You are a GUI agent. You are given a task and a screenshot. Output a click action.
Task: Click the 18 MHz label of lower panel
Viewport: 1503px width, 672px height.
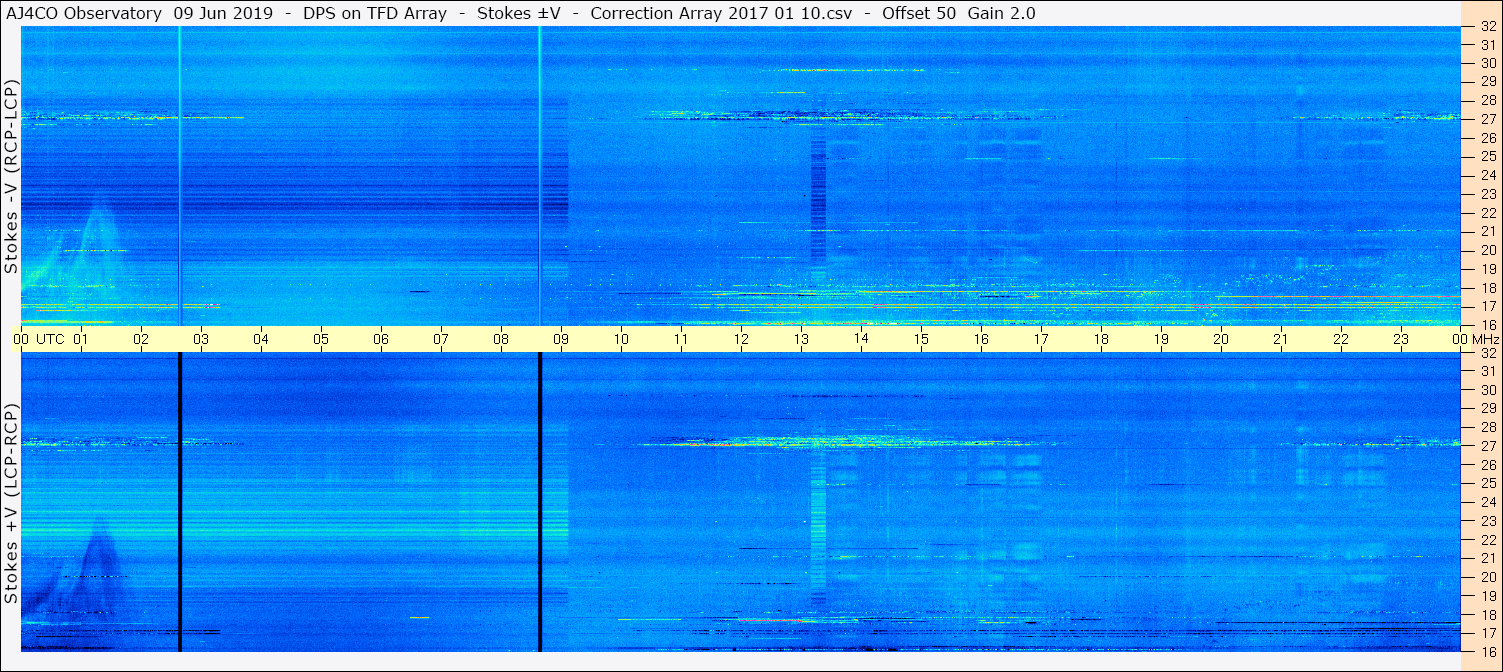click(x=1487, y=614)
